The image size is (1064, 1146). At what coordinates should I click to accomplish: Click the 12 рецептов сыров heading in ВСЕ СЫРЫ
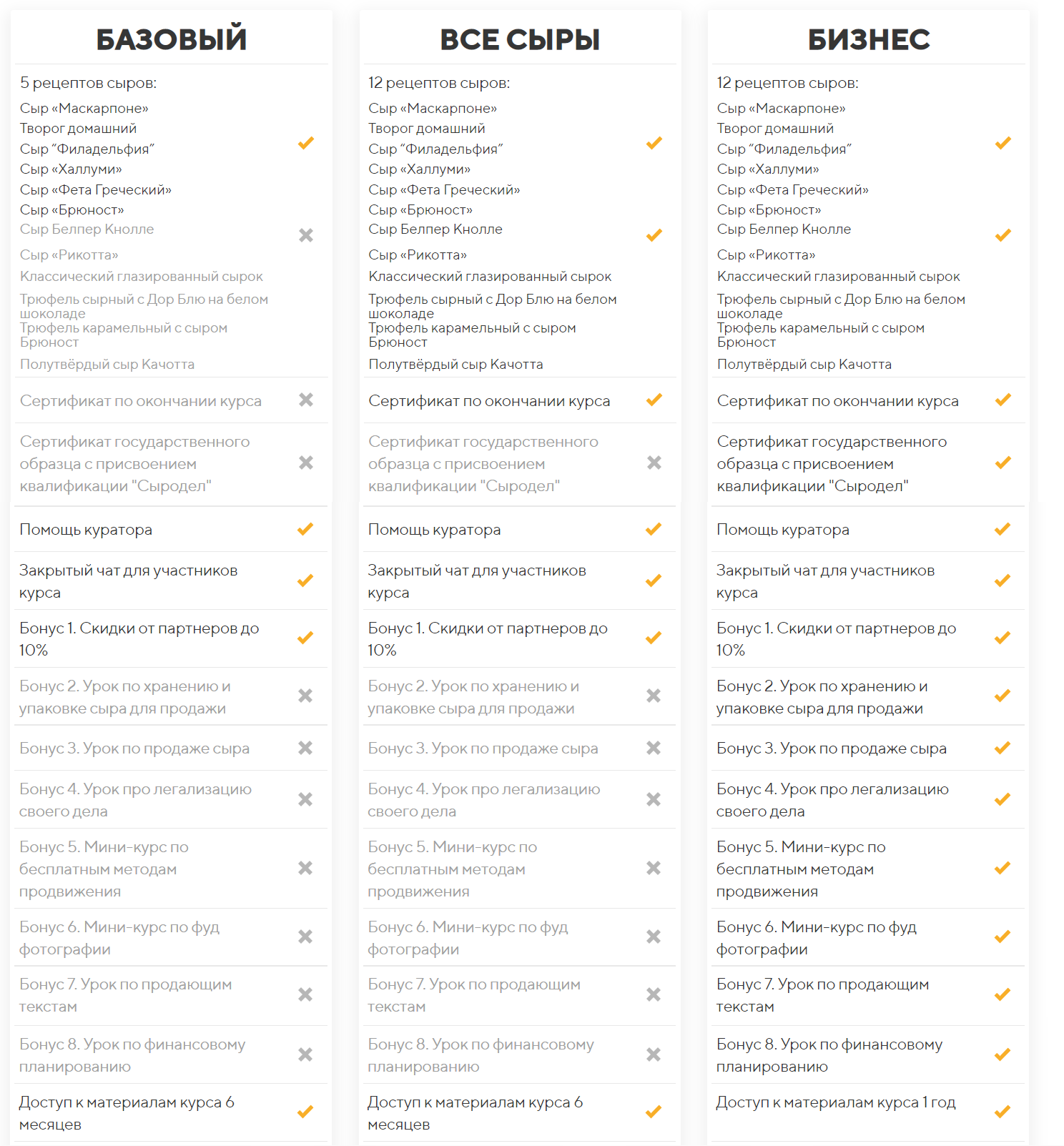point(439,83)
